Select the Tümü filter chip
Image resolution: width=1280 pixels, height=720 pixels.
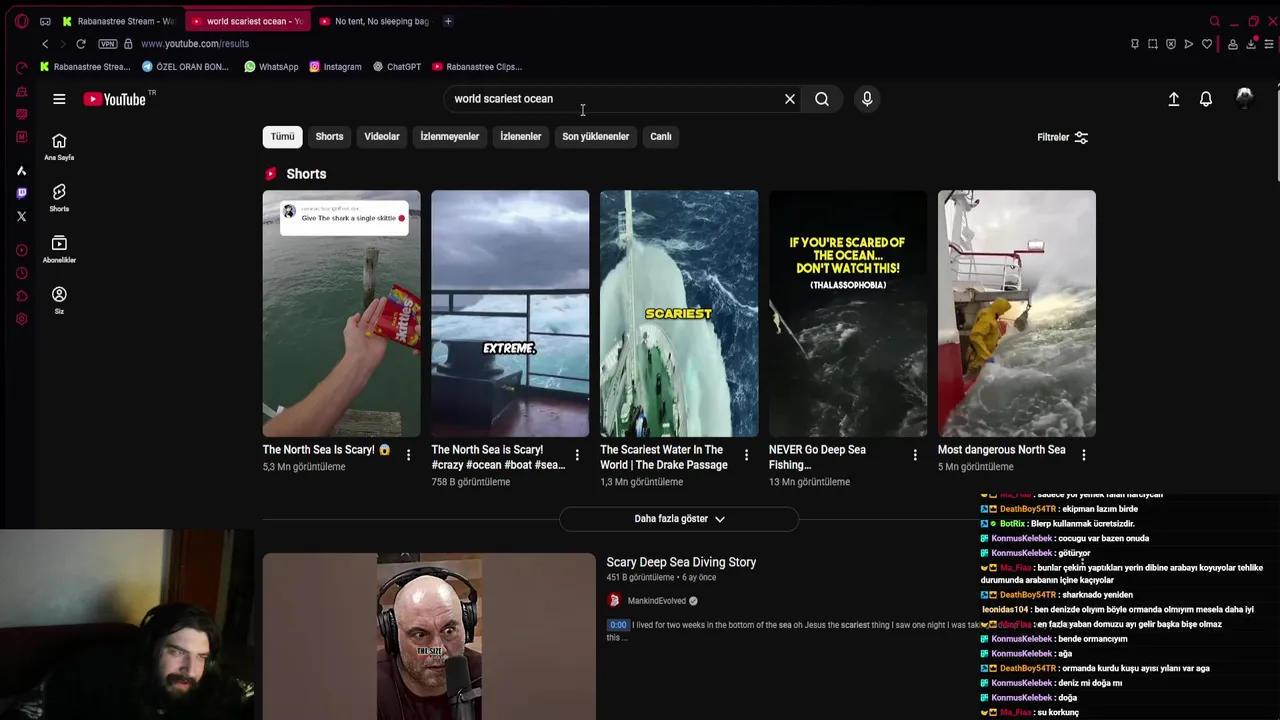coord(283,137)
